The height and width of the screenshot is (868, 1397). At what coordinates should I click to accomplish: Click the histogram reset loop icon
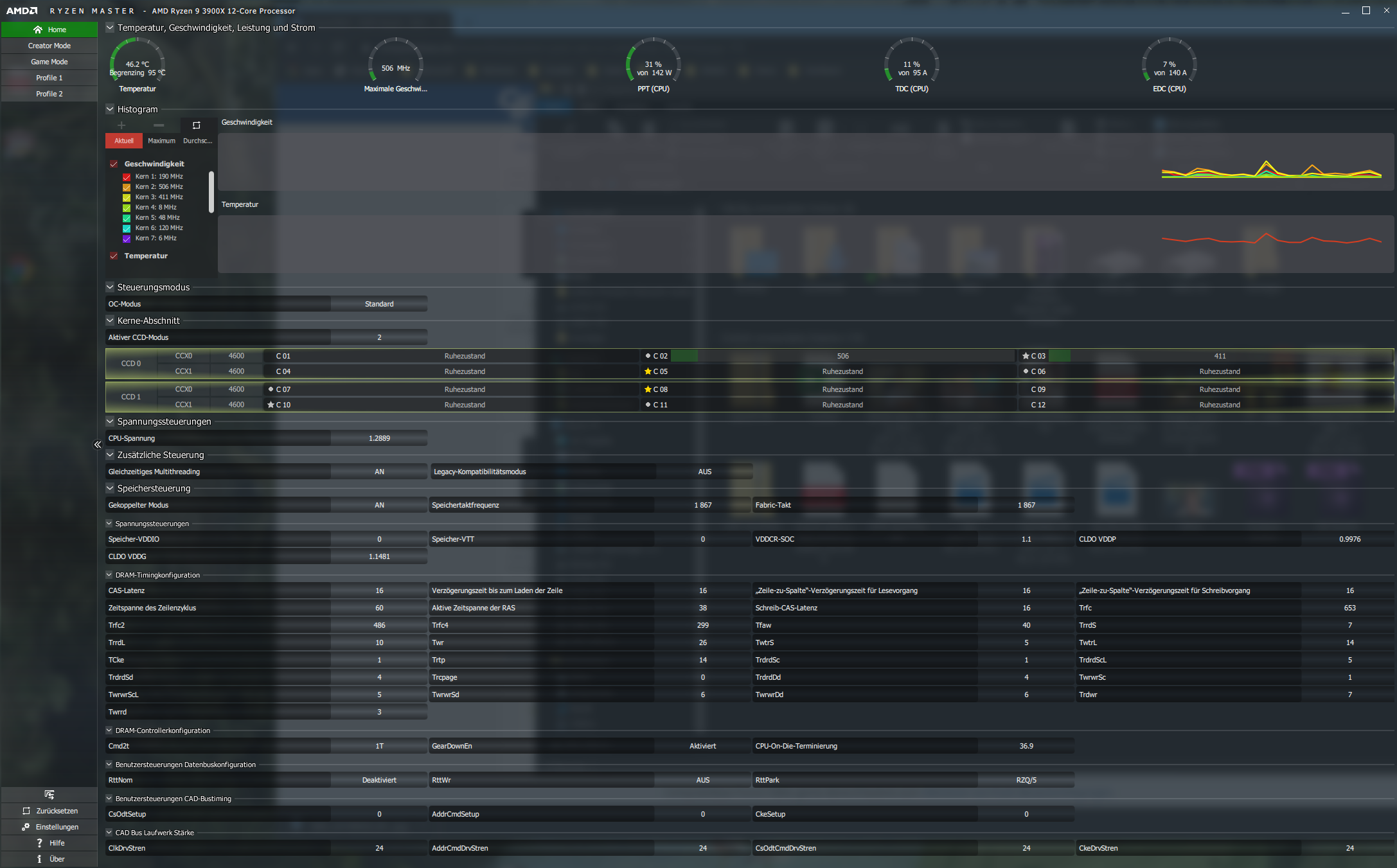pos(197,125)
